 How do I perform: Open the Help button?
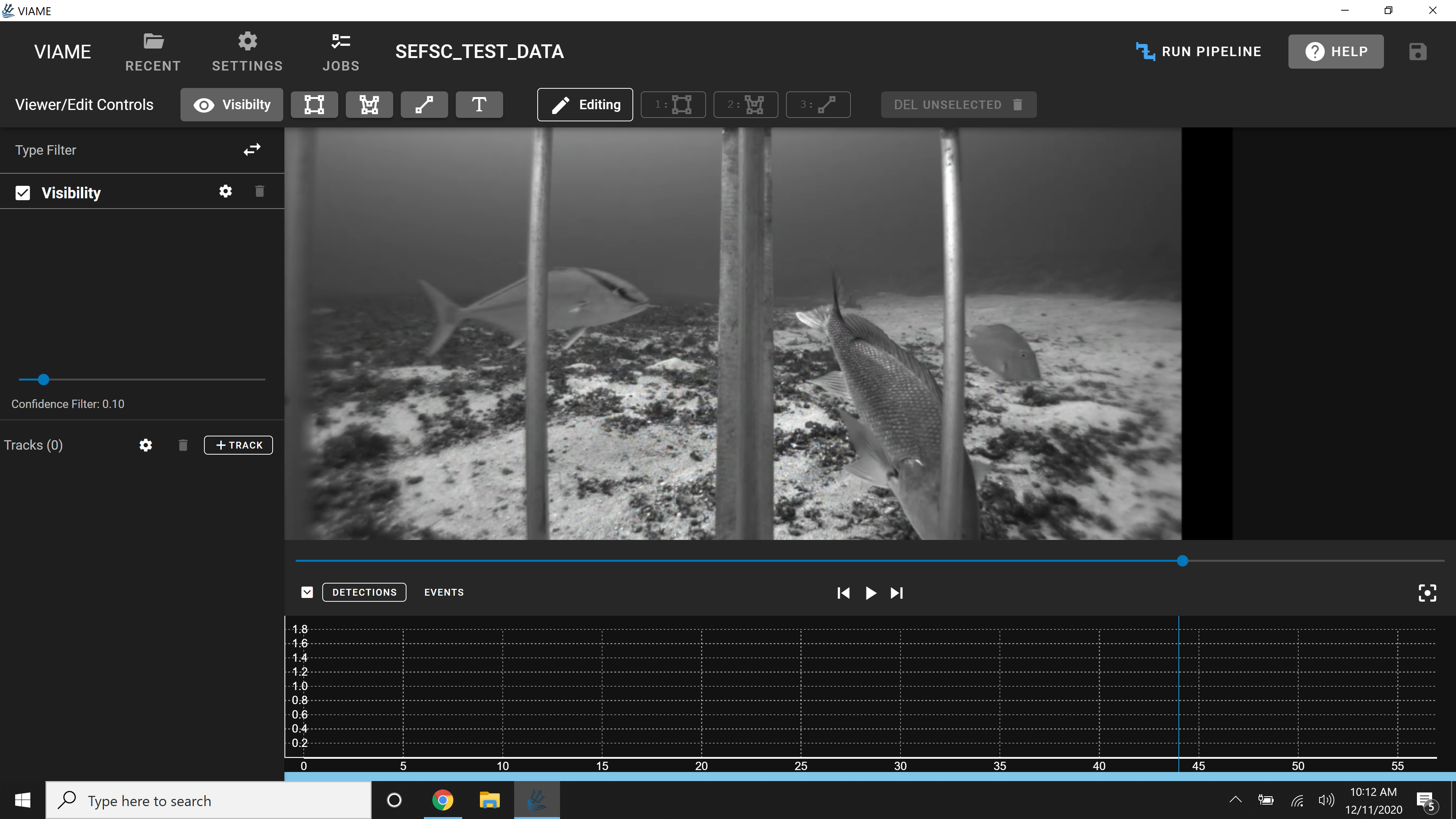coord(1335,52)
